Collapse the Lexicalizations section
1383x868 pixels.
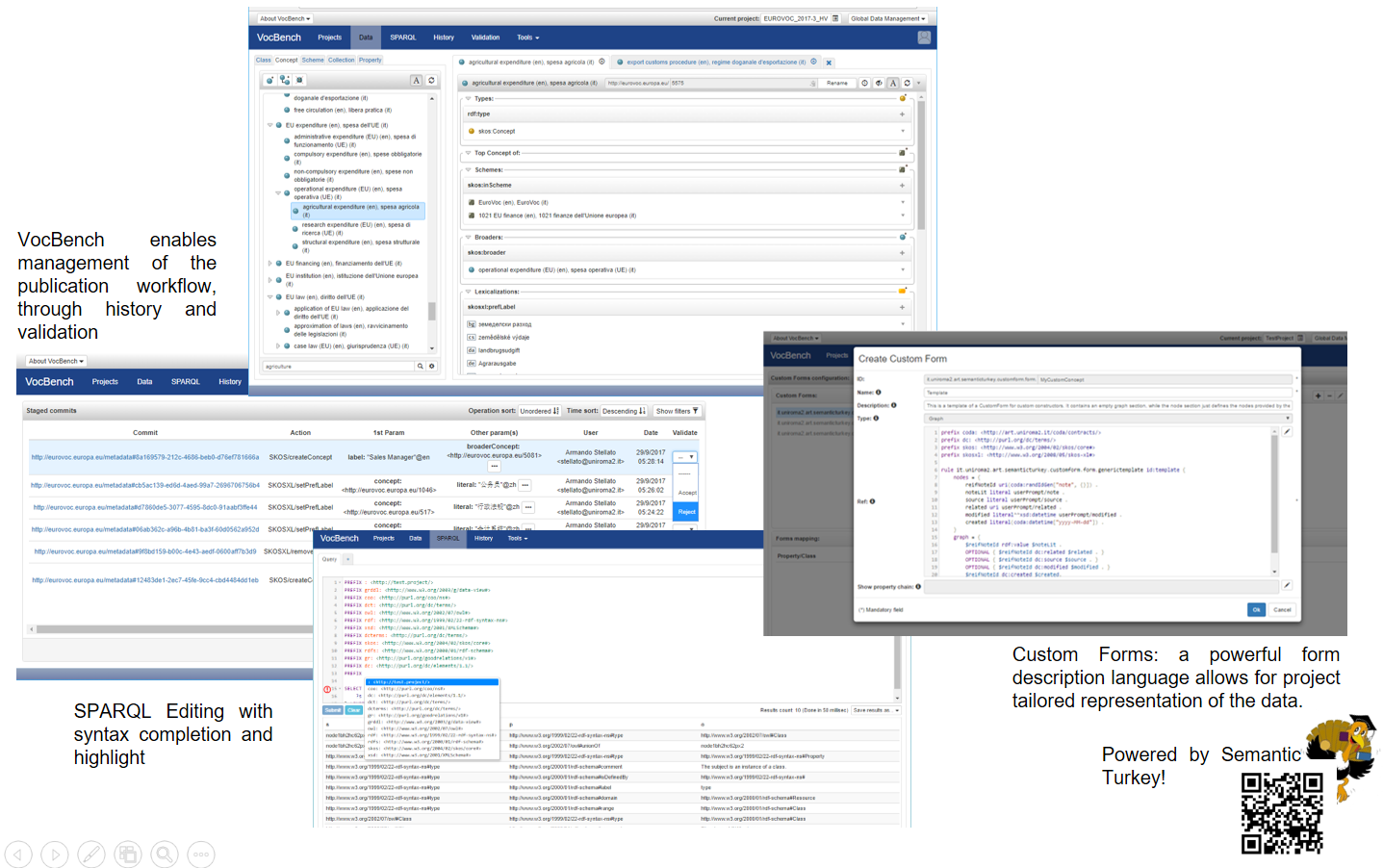(468, 292)
